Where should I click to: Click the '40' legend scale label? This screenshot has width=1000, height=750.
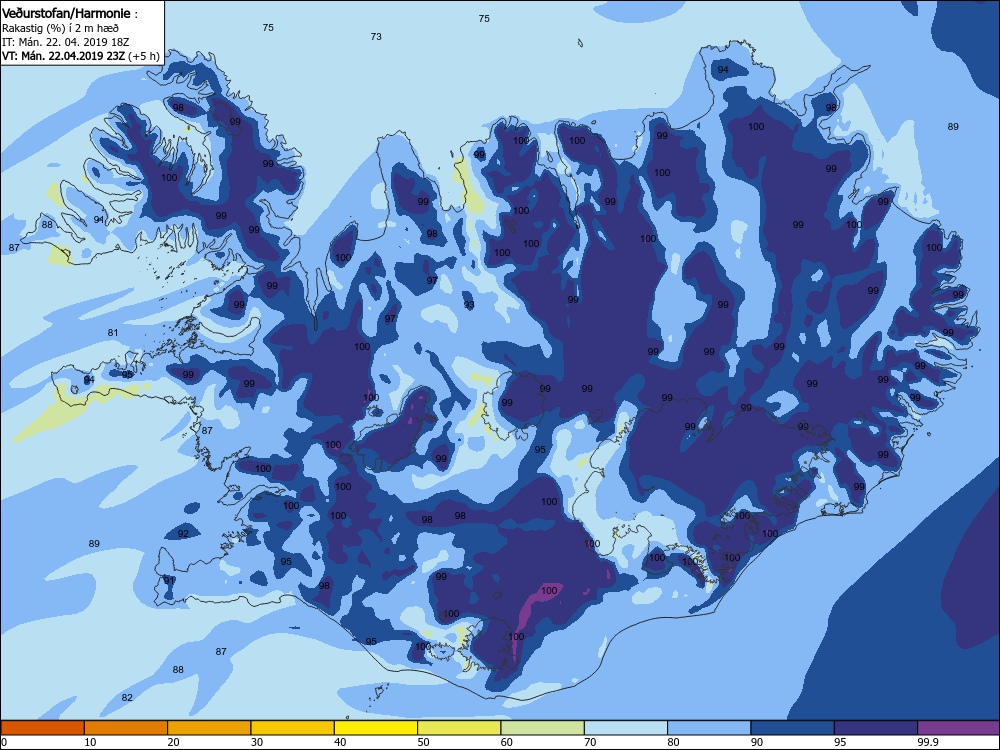(x=341, y=742)
